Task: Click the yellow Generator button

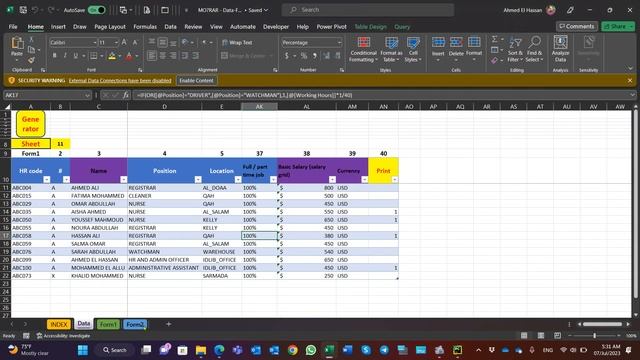Action: coord(31,124)
